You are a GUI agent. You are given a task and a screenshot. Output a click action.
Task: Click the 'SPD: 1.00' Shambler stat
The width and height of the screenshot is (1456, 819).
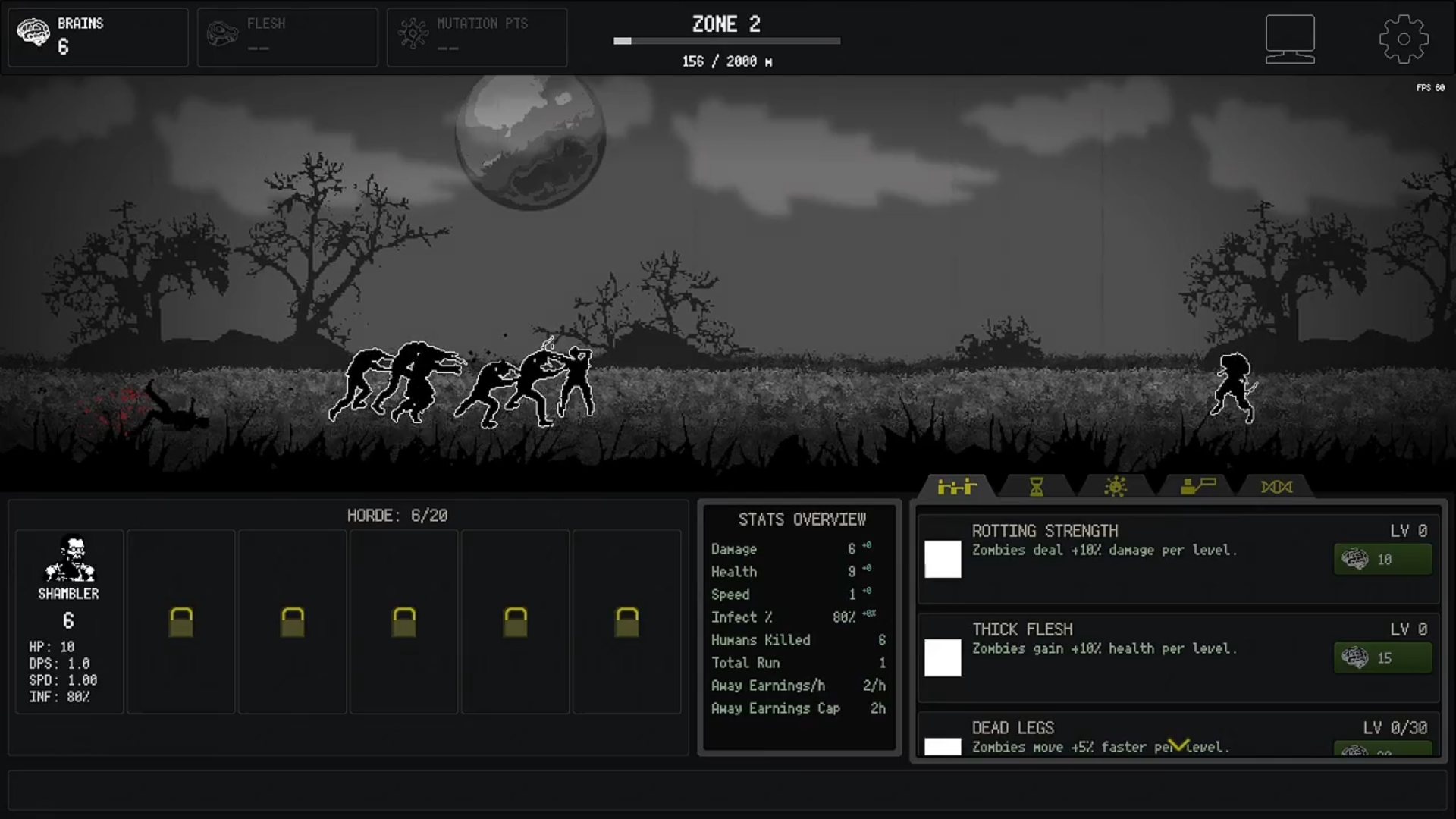point(63,680)
